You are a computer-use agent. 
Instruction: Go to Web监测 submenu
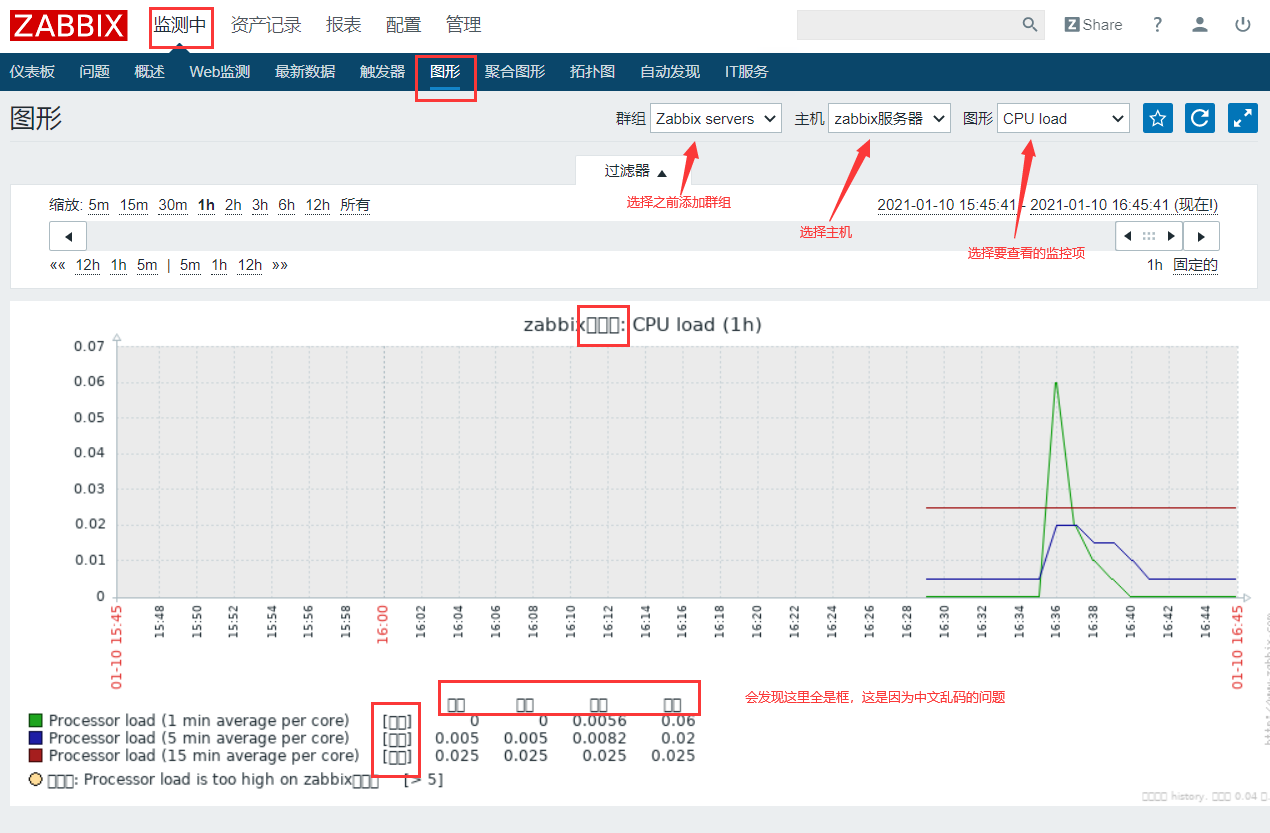(219, 72)
